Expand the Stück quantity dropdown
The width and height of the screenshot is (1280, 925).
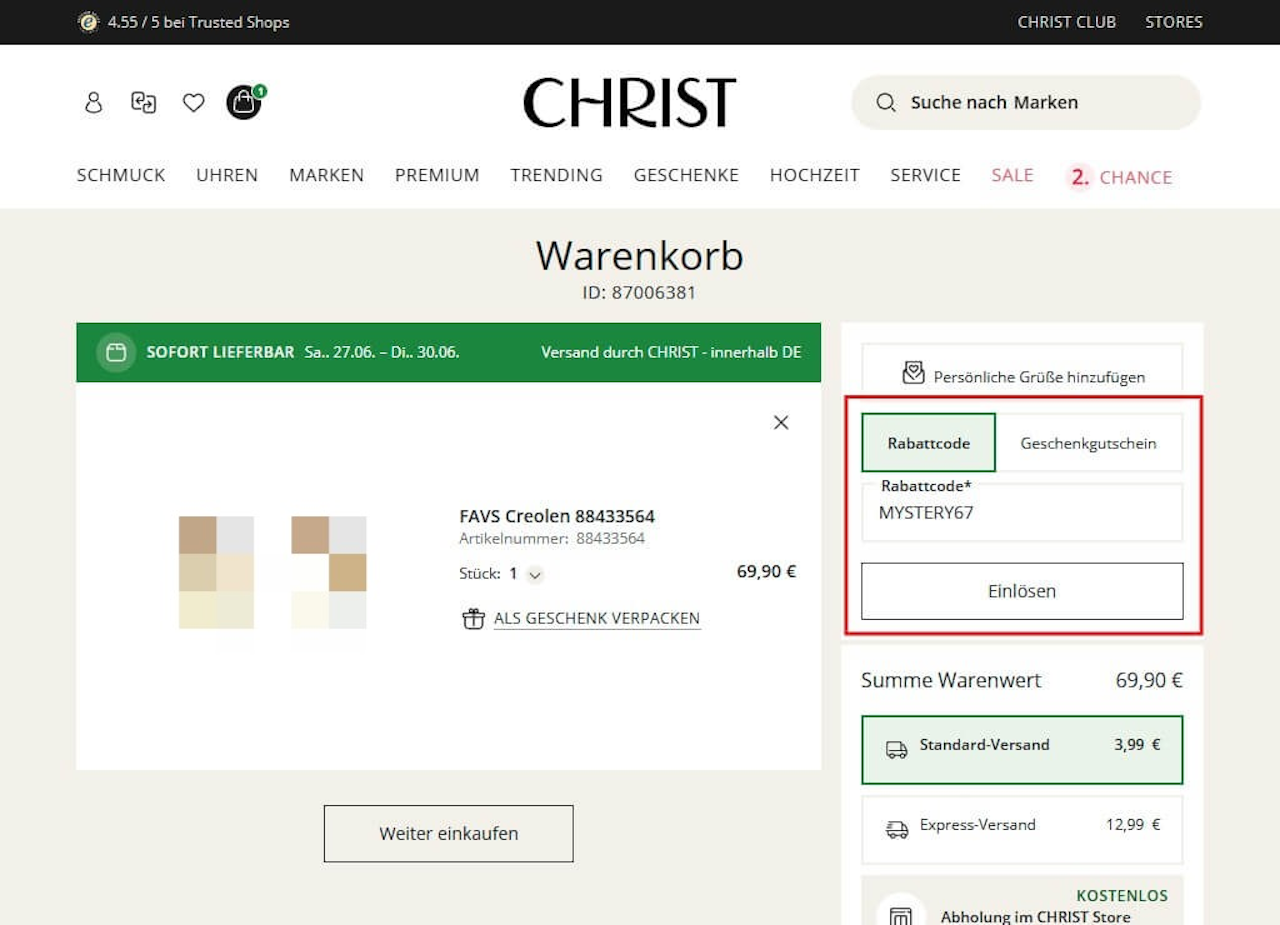pyautogui.click(x=535, y=575)
